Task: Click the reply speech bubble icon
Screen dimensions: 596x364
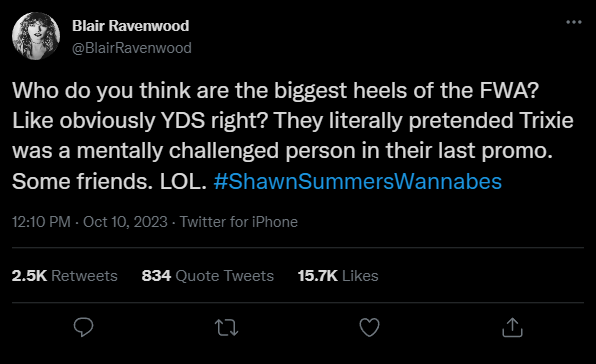Action: click(83, 327)
